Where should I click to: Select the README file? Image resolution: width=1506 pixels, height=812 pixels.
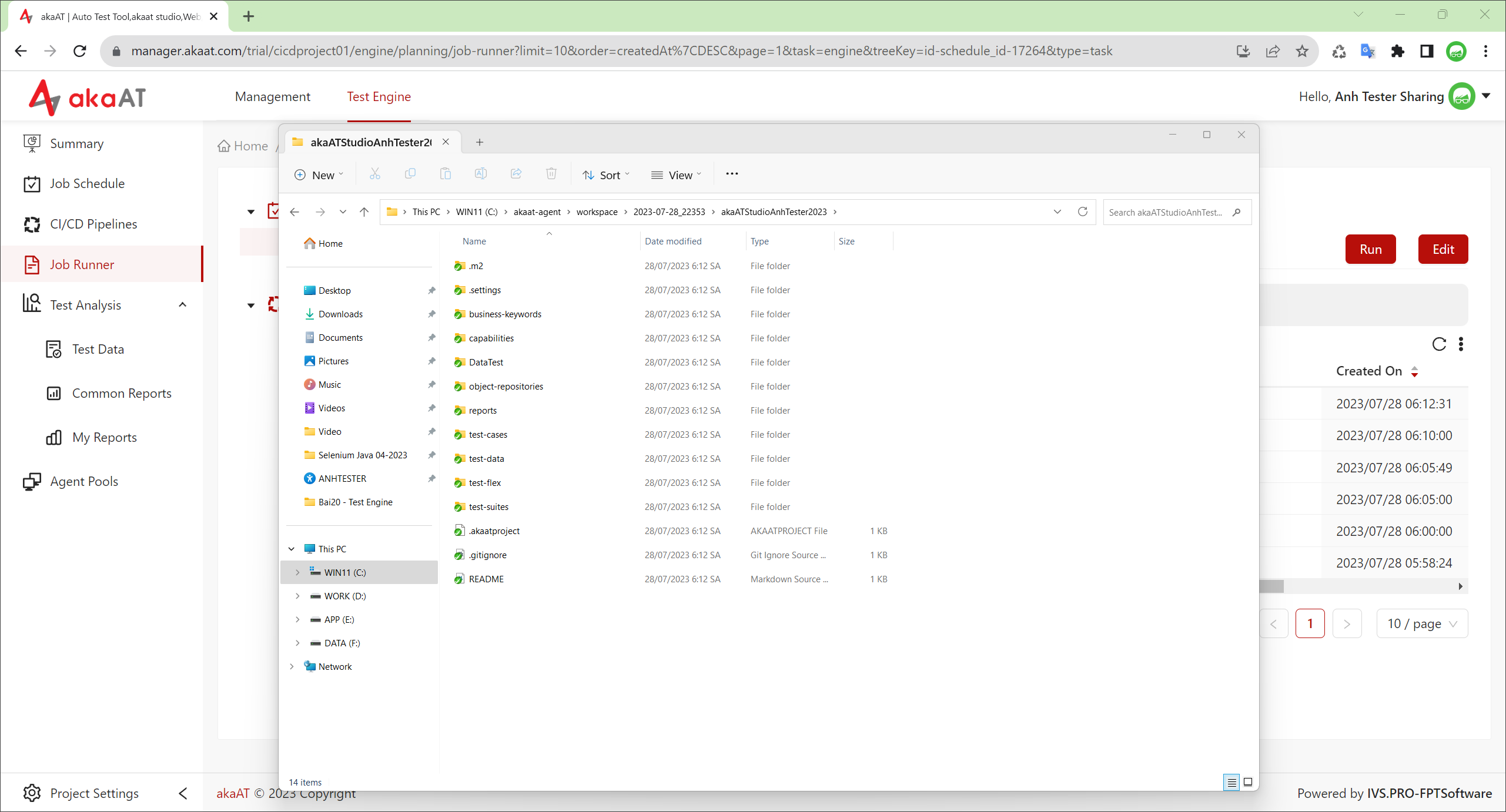486,579
